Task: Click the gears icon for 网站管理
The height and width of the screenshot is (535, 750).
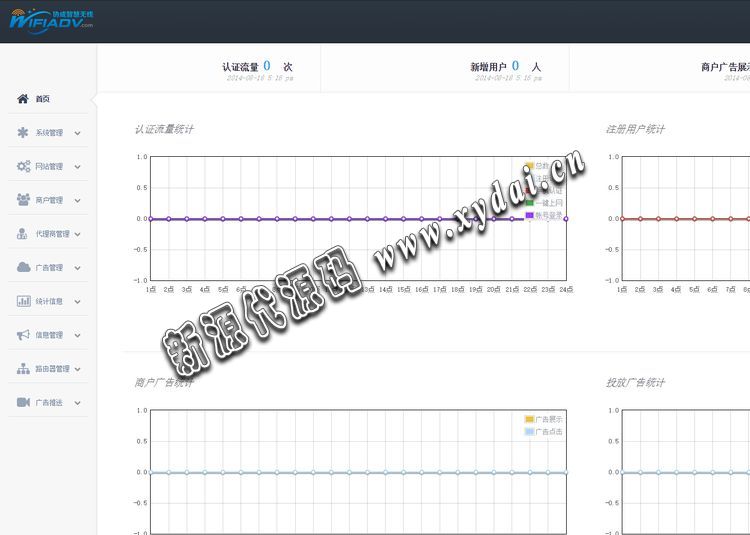Action: click(x=23, y=166)
